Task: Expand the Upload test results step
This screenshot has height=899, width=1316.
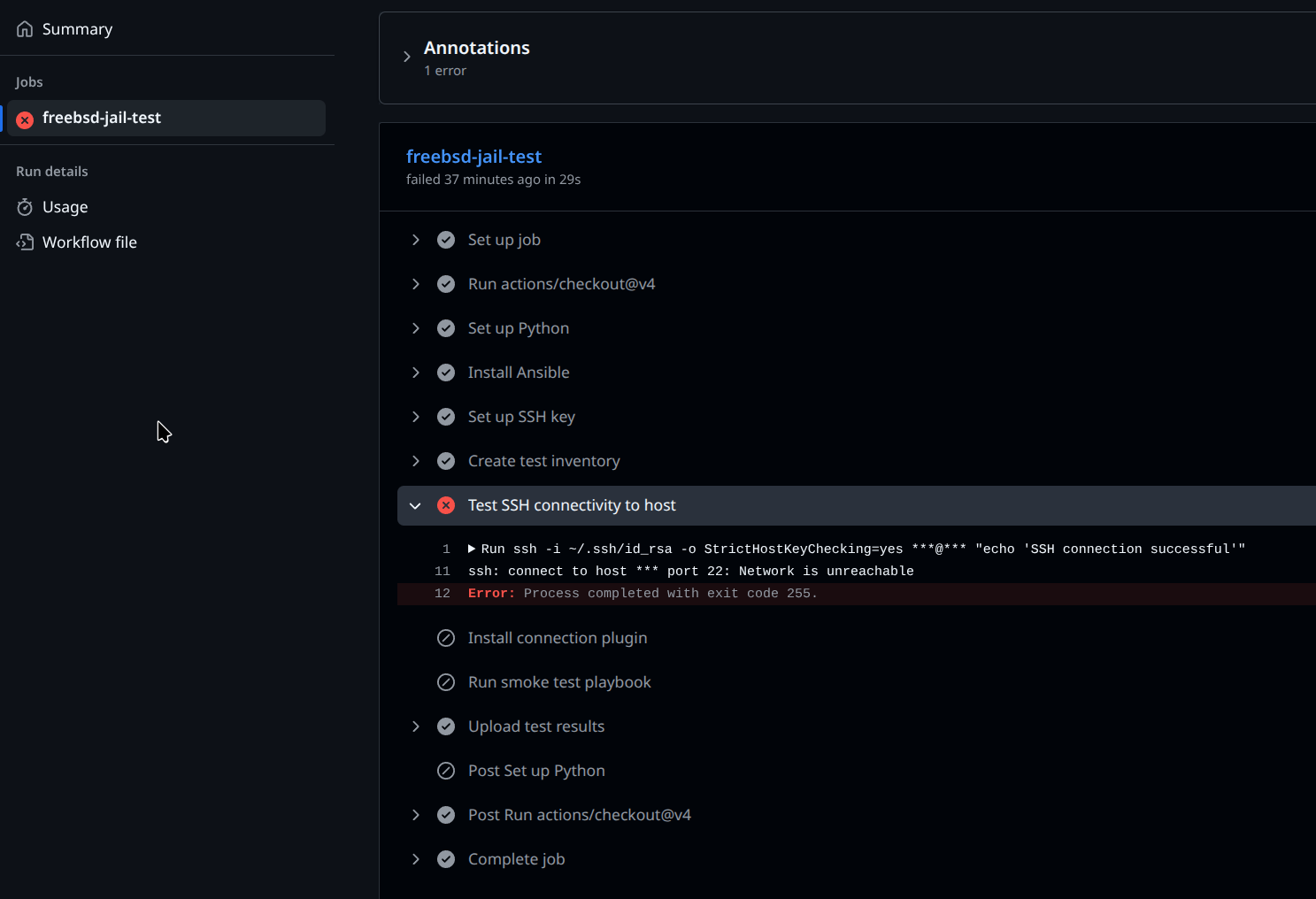Action: click(415, 726)
